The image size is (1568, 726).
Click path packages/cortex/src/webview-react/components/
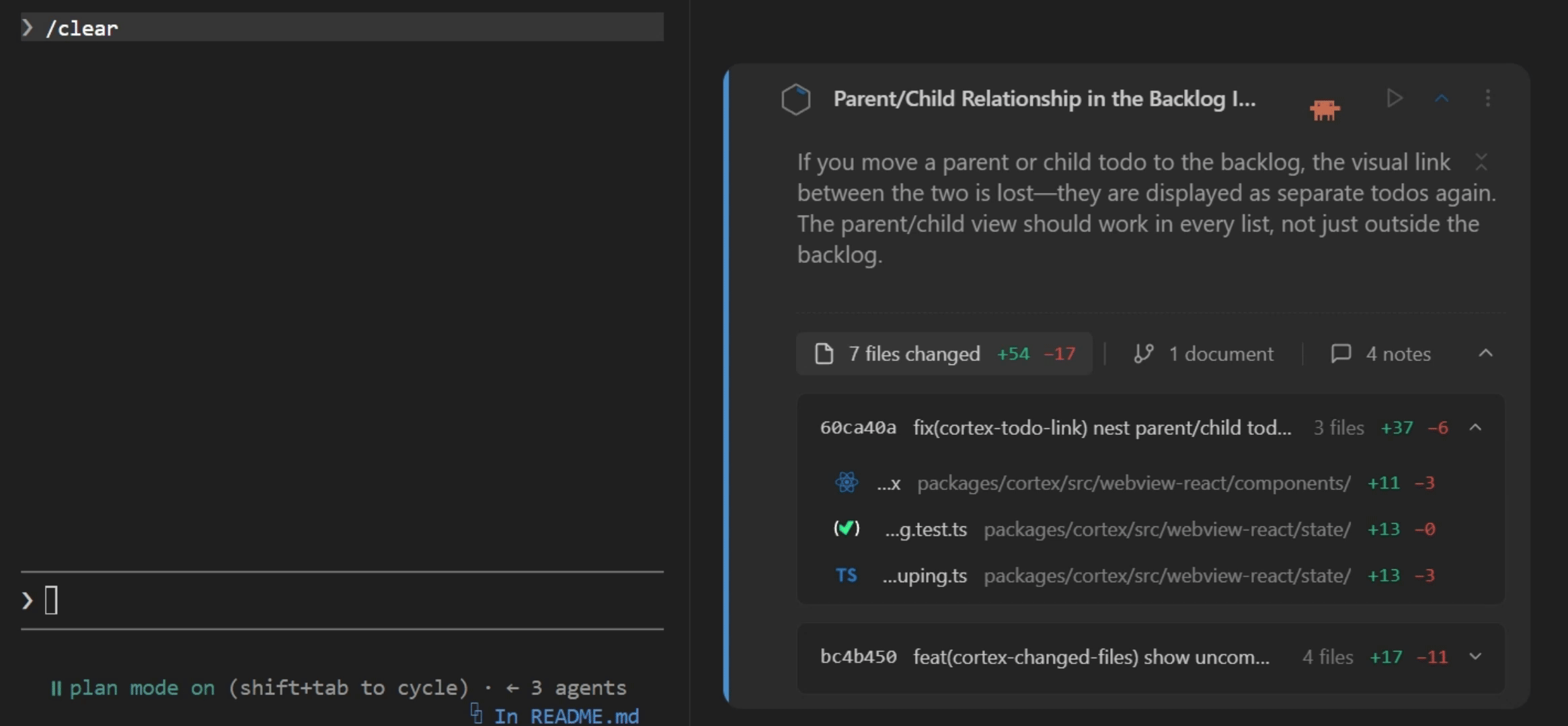1134,483
